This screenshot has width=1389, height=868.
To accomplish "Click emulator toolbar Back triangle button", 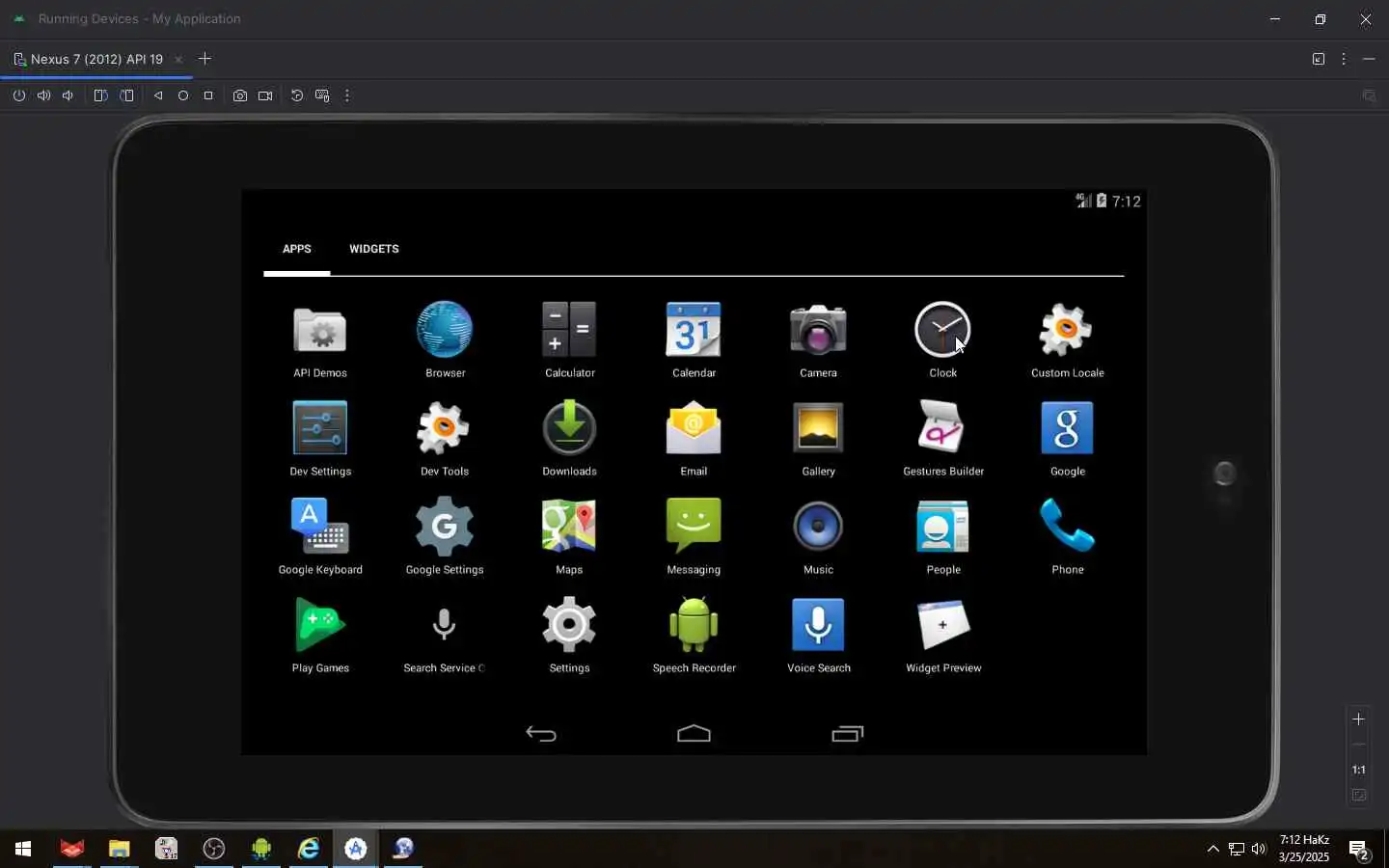I will tap(158, 95).
